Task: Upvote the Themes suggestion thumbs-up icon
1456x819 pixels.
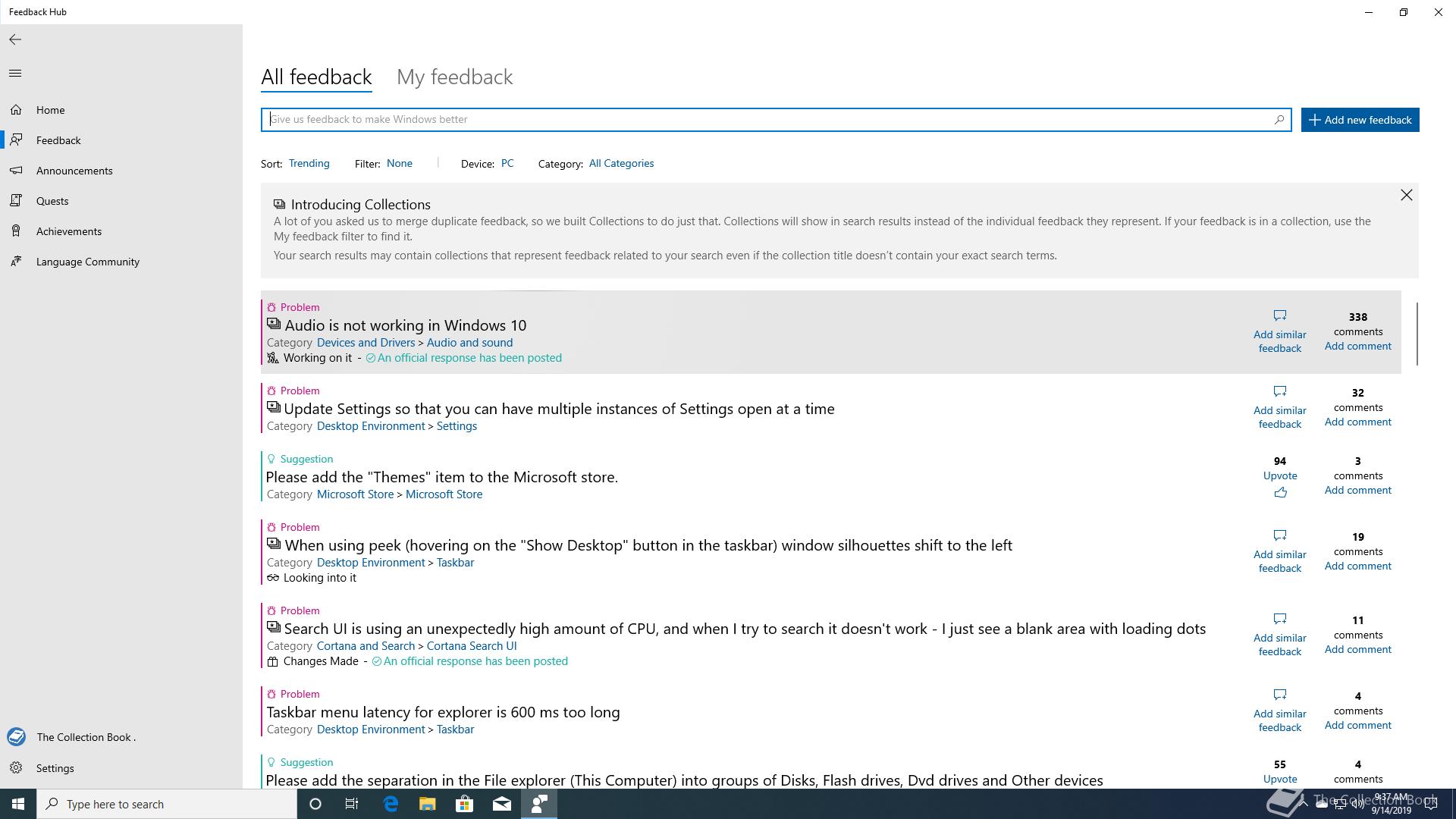Action: (1280, 492)
